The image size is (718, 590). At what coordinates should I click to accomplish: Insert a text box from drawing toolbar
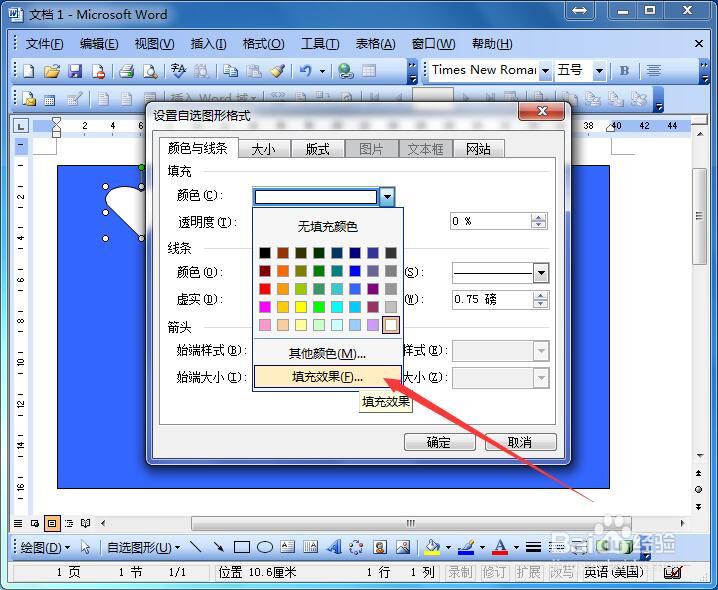[288, 546]
